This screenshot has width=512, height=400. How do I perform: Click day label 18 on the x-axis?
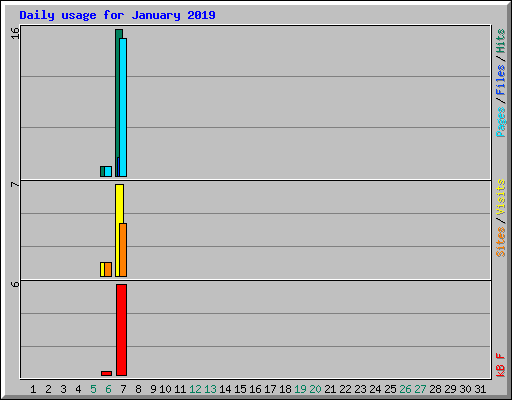click(285, 389)
